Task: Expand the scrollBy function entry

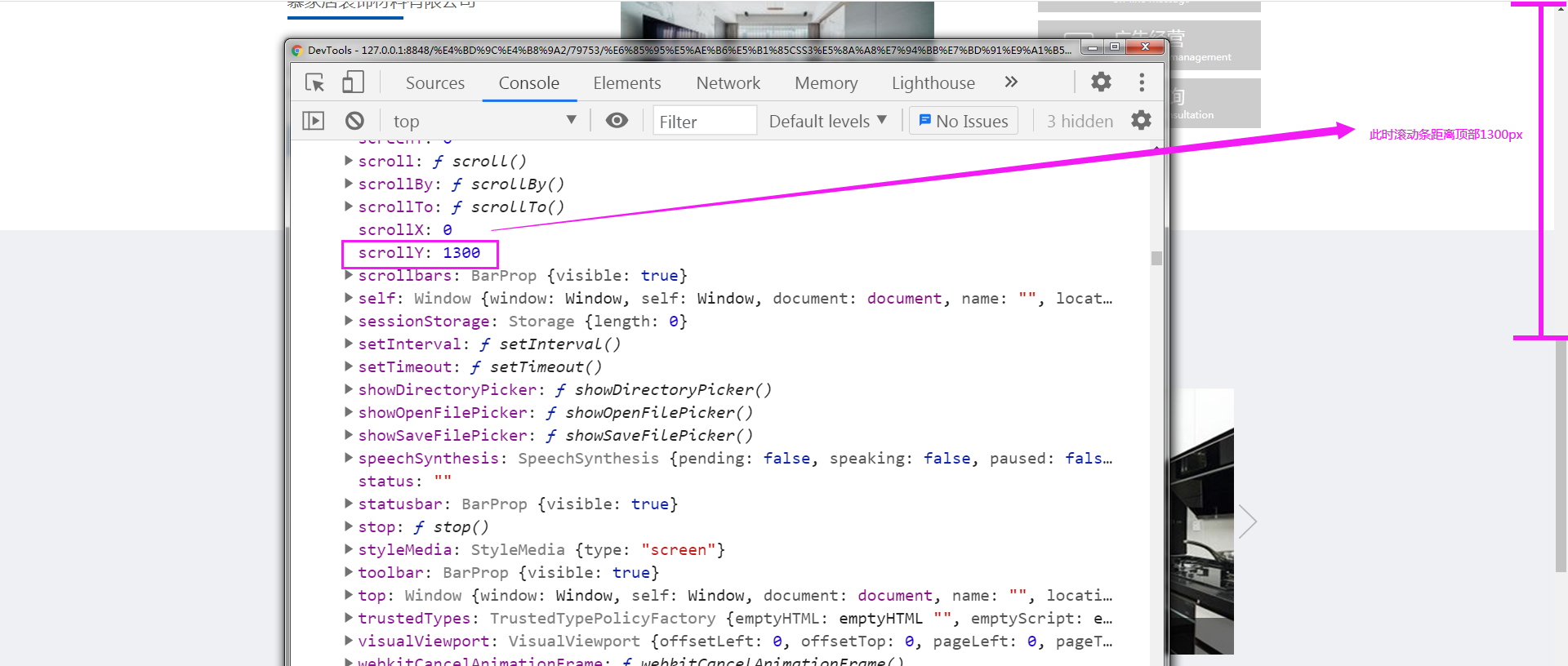Action: [349, 184]
